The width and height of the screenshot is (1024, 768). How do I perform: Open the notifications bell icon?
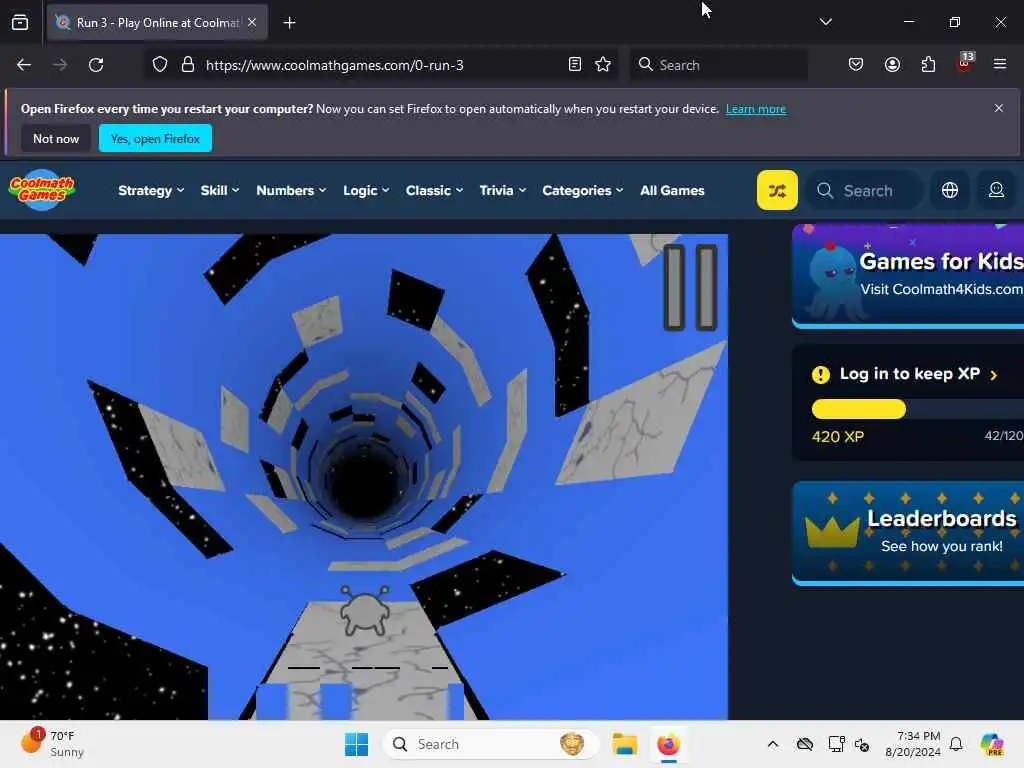[x=956, y=744]
